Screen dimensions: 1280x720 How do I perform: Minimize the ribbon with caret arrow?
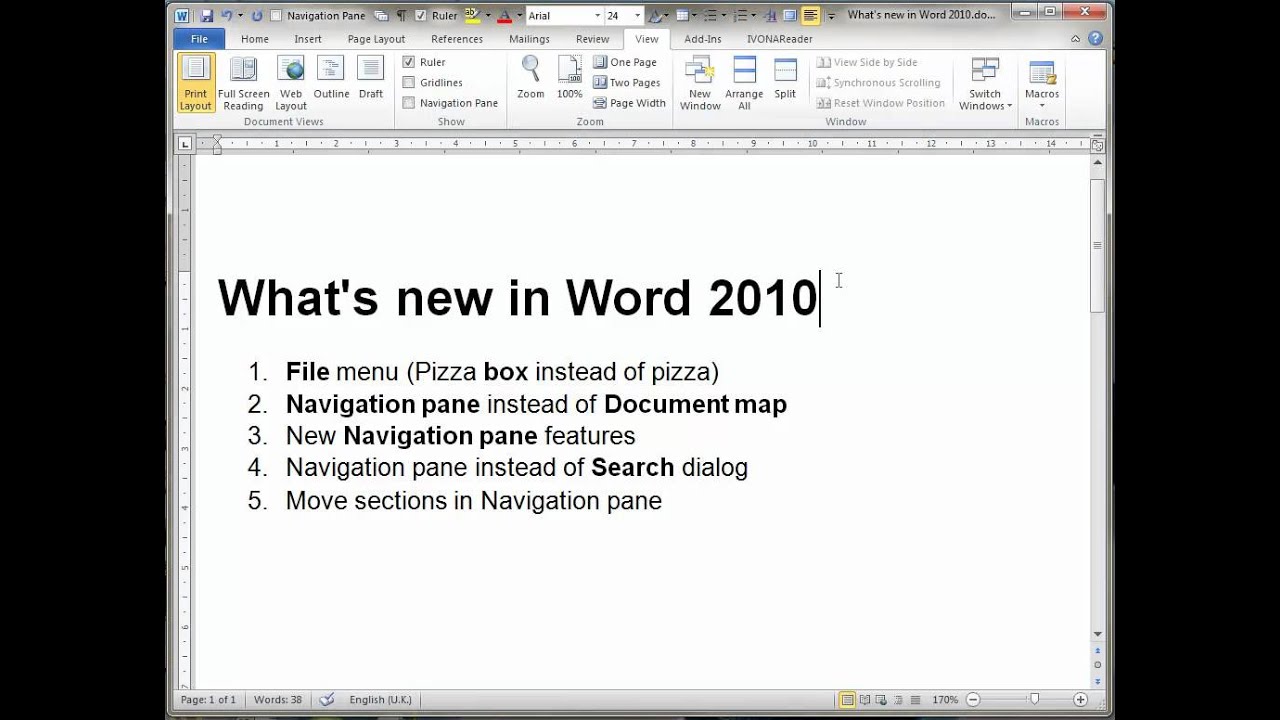pyautogui.click(x=1076, y=39)
